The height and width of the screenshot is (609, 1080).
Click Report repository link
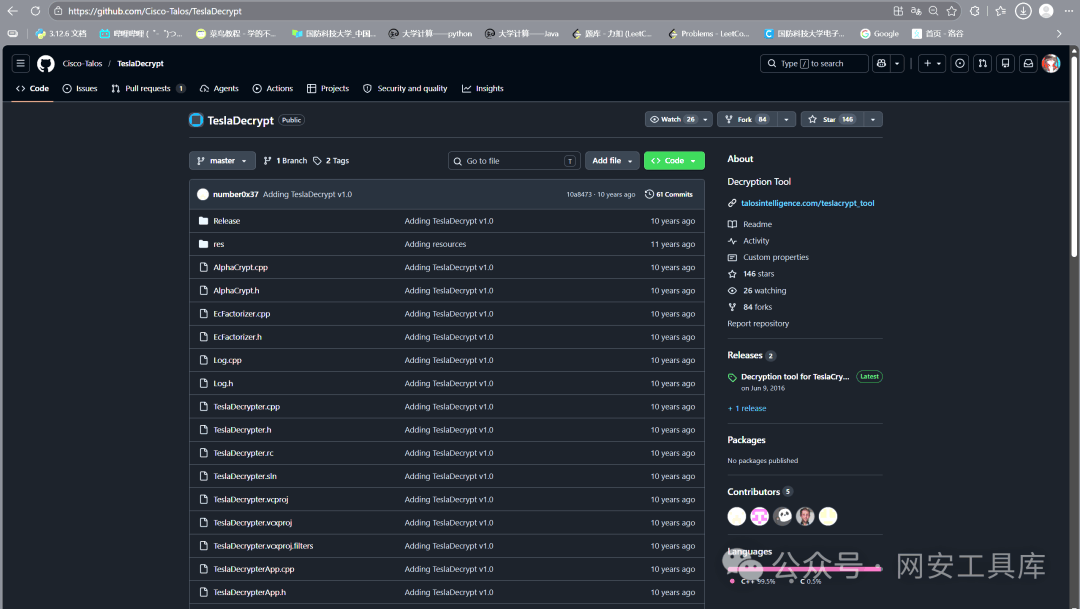click(x=758, y=324)
